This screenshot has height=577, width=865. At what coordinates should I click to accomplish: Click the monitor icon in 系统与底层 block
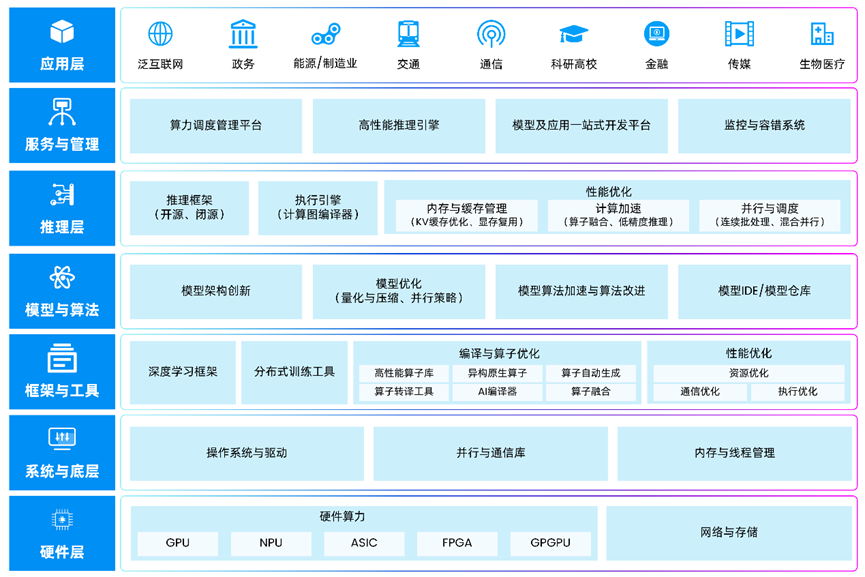click(x=62, y=439)
